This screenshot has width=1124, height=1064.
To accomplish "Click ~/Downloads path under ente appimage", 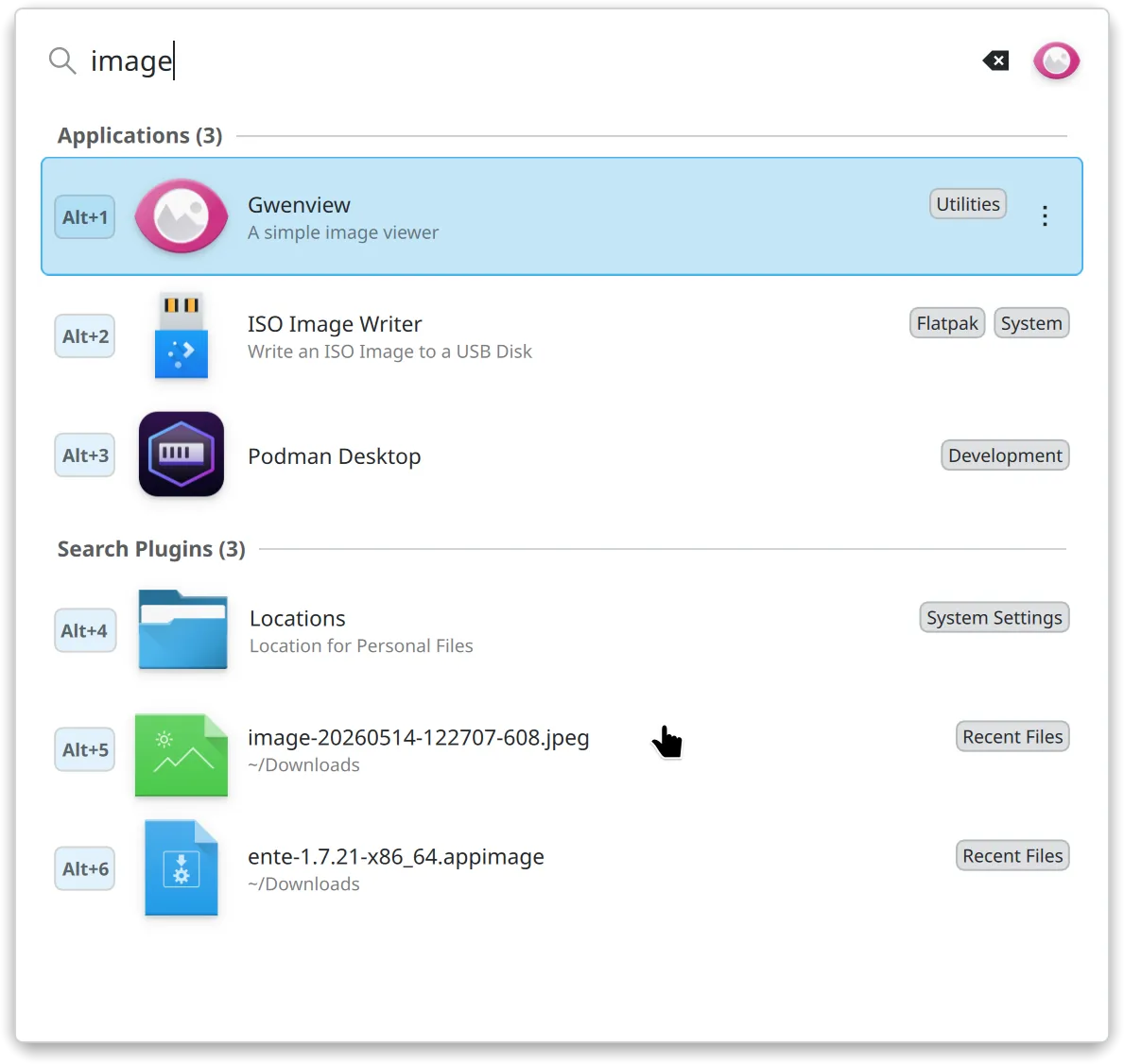I will (x=304, y=884).
